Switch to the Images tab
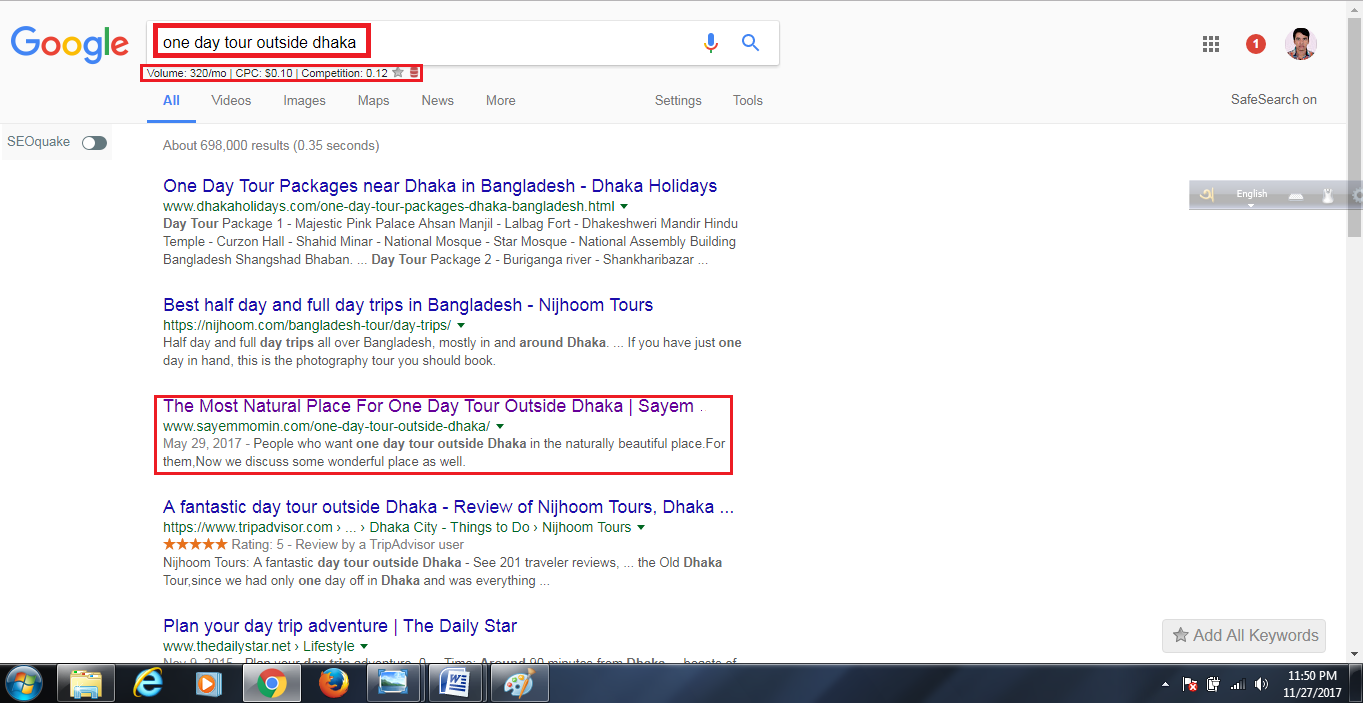 [304, 100]
